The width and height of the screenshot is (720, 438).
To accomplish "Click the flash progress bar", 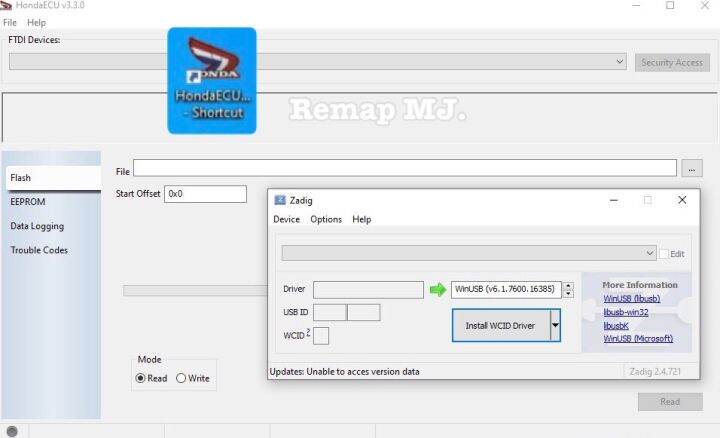I will (x=190, y=290).
